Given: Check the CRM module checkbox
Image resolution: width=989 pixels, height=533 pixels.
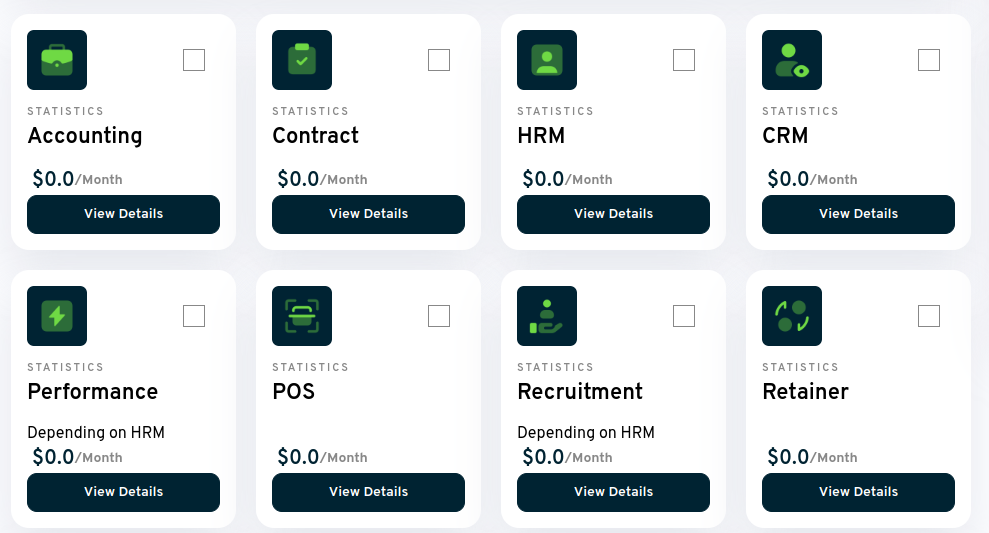Looking at the screenshot, I should (929, 60).
